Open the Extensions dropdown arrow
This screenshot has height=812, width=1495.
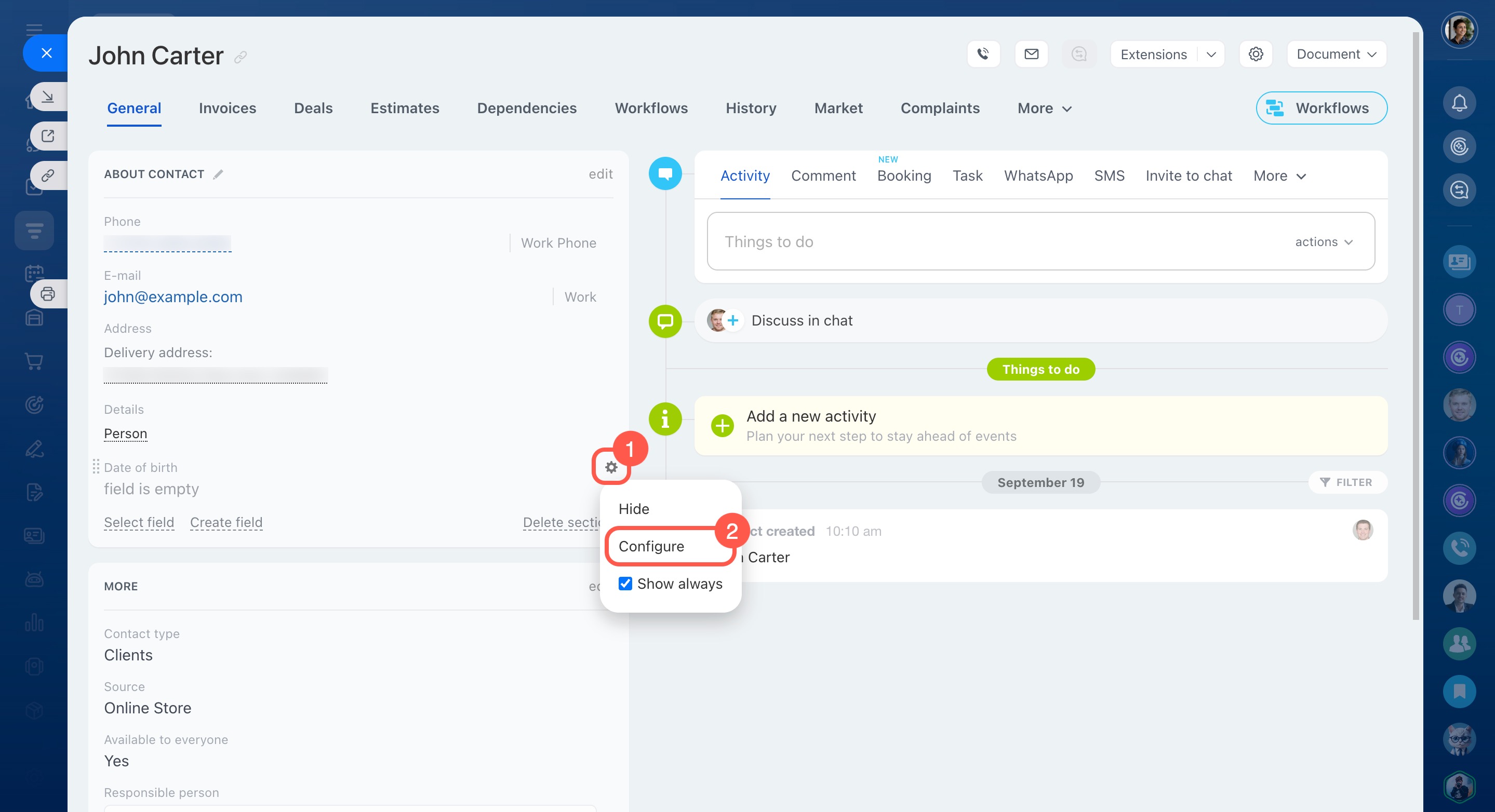[1211, 54]
